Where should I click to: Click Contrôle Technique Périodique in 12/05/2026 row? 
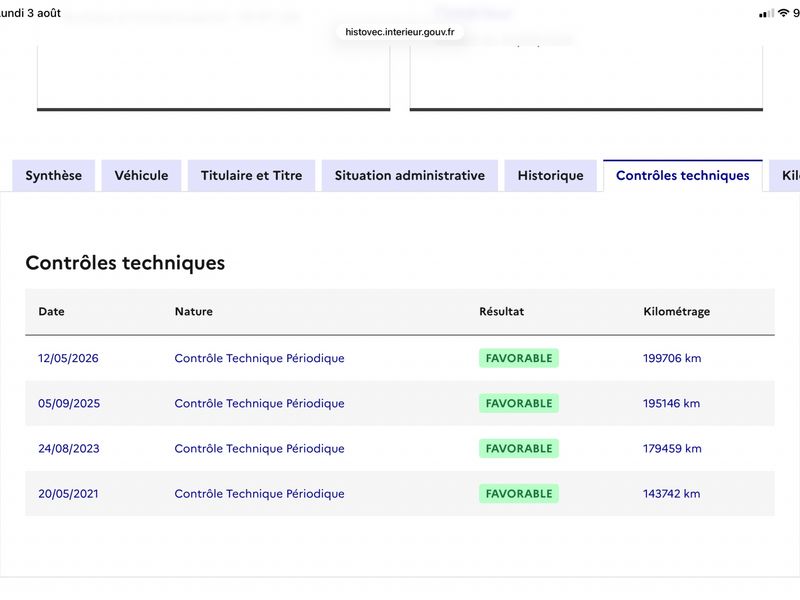259,358
